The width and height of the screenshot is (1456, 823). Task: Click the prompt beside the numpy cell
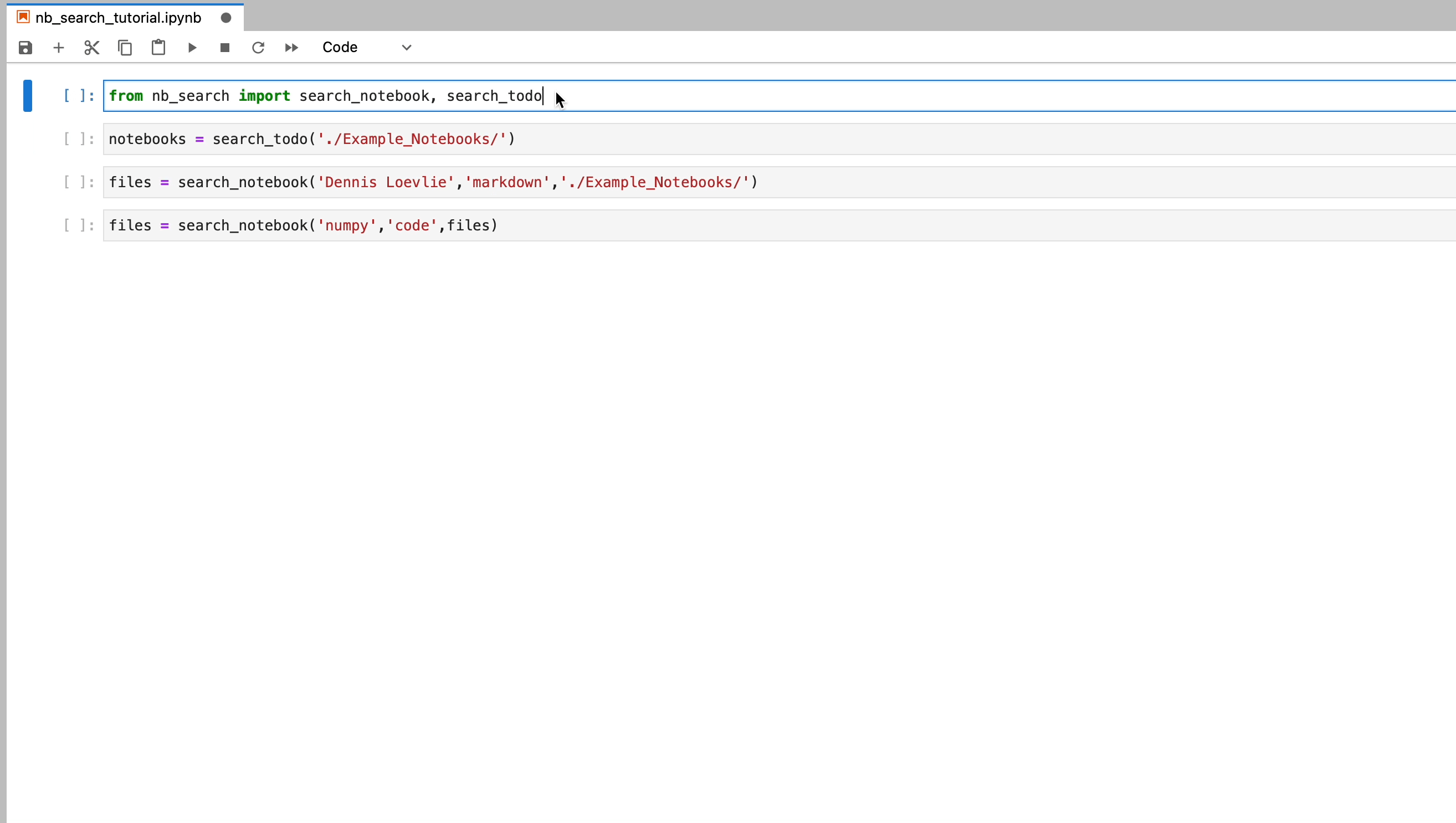click(x=79, y=225)
